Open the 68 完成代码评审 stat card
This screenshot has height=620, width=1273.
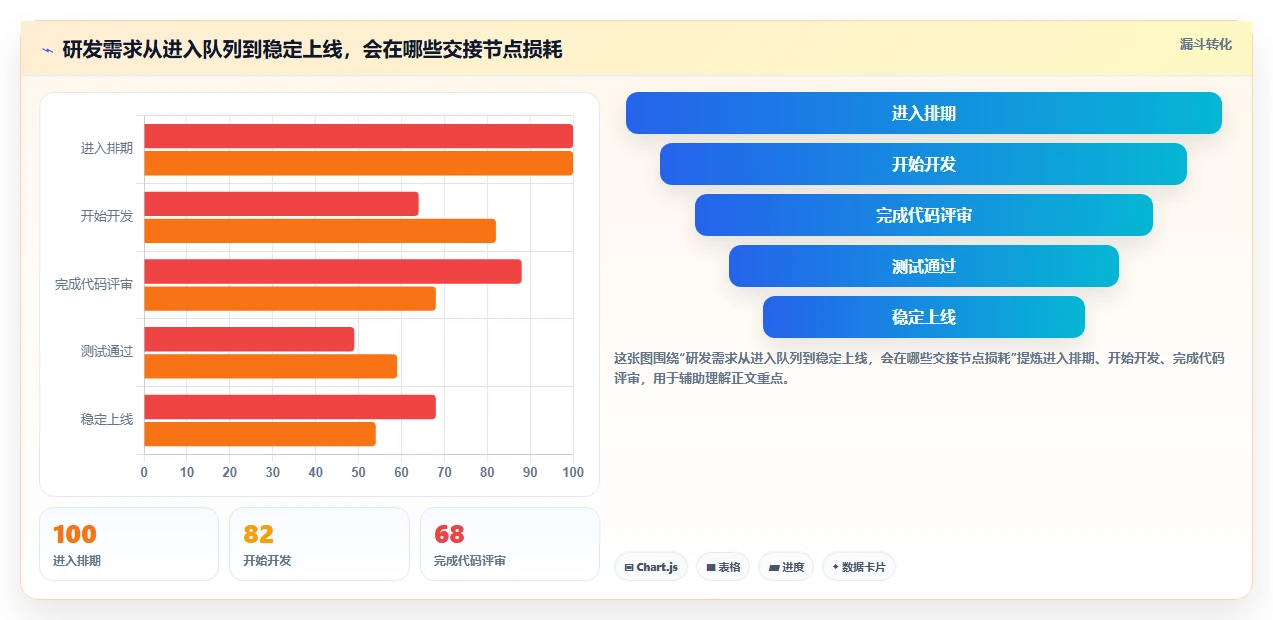click(x=510, y=544)
